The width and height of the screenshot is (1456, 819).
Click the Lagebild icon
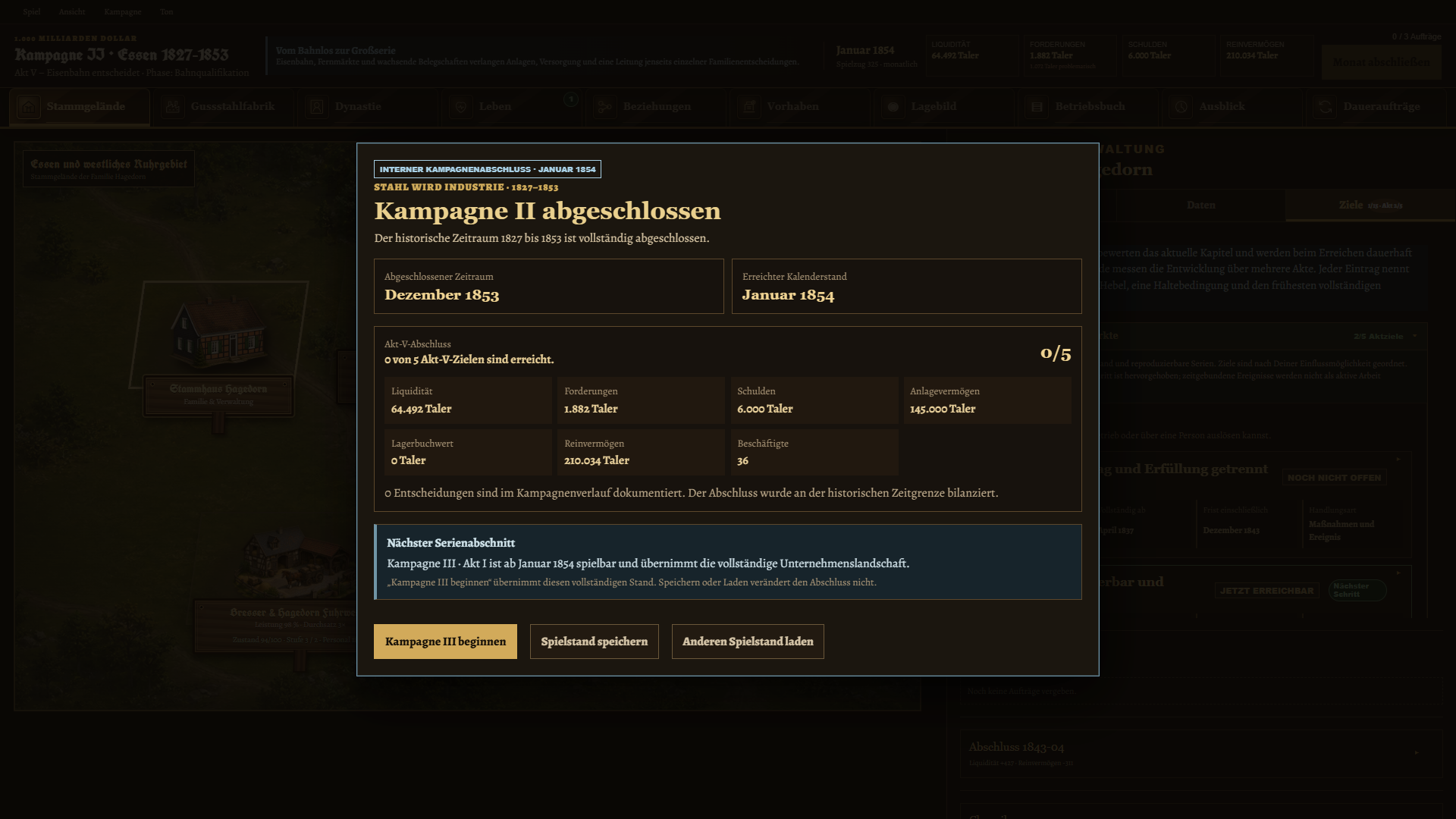pyautogui.click(x=893, y=107)
